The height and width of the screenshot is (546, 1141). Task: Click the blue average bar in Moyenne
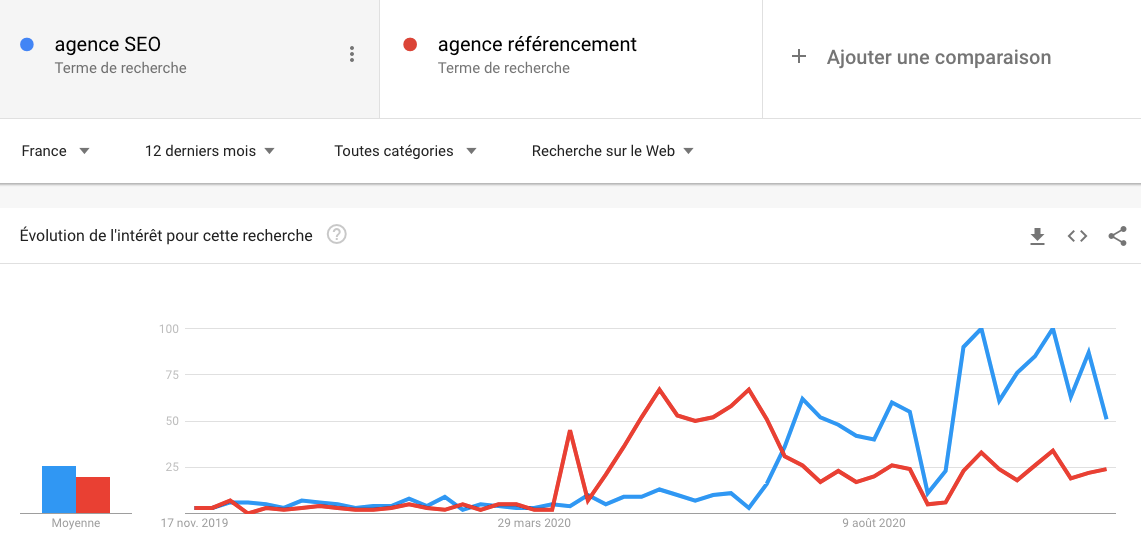click(59, 489)
